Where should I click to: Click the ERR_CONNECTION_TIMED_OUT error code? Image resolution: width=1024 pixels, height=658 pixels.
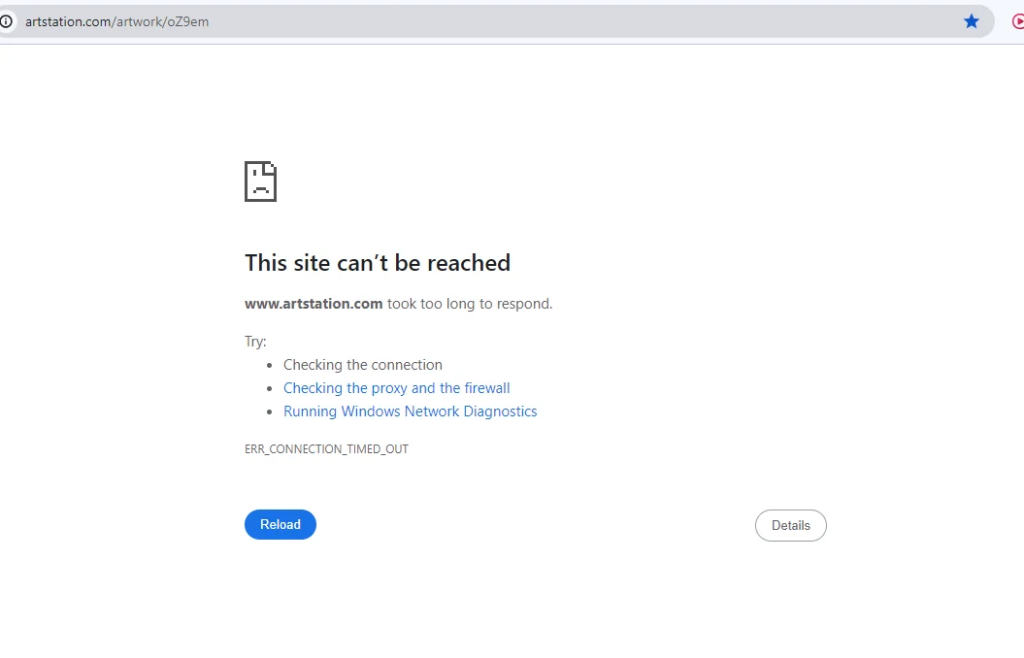327,449
